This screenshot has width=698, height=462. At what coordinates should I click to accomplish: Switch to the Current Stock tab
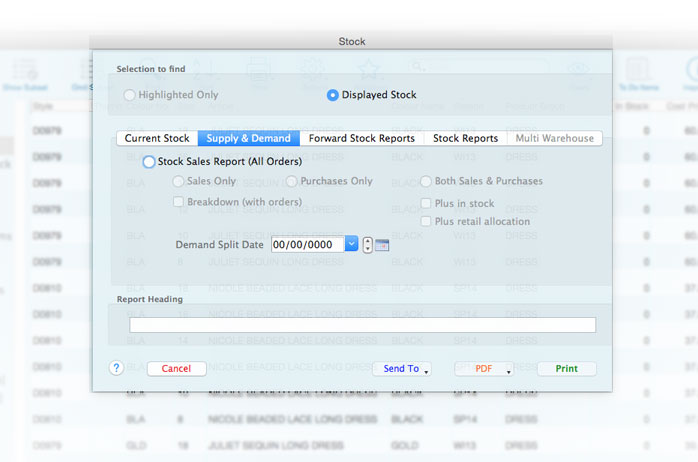[x=157, y=138]
